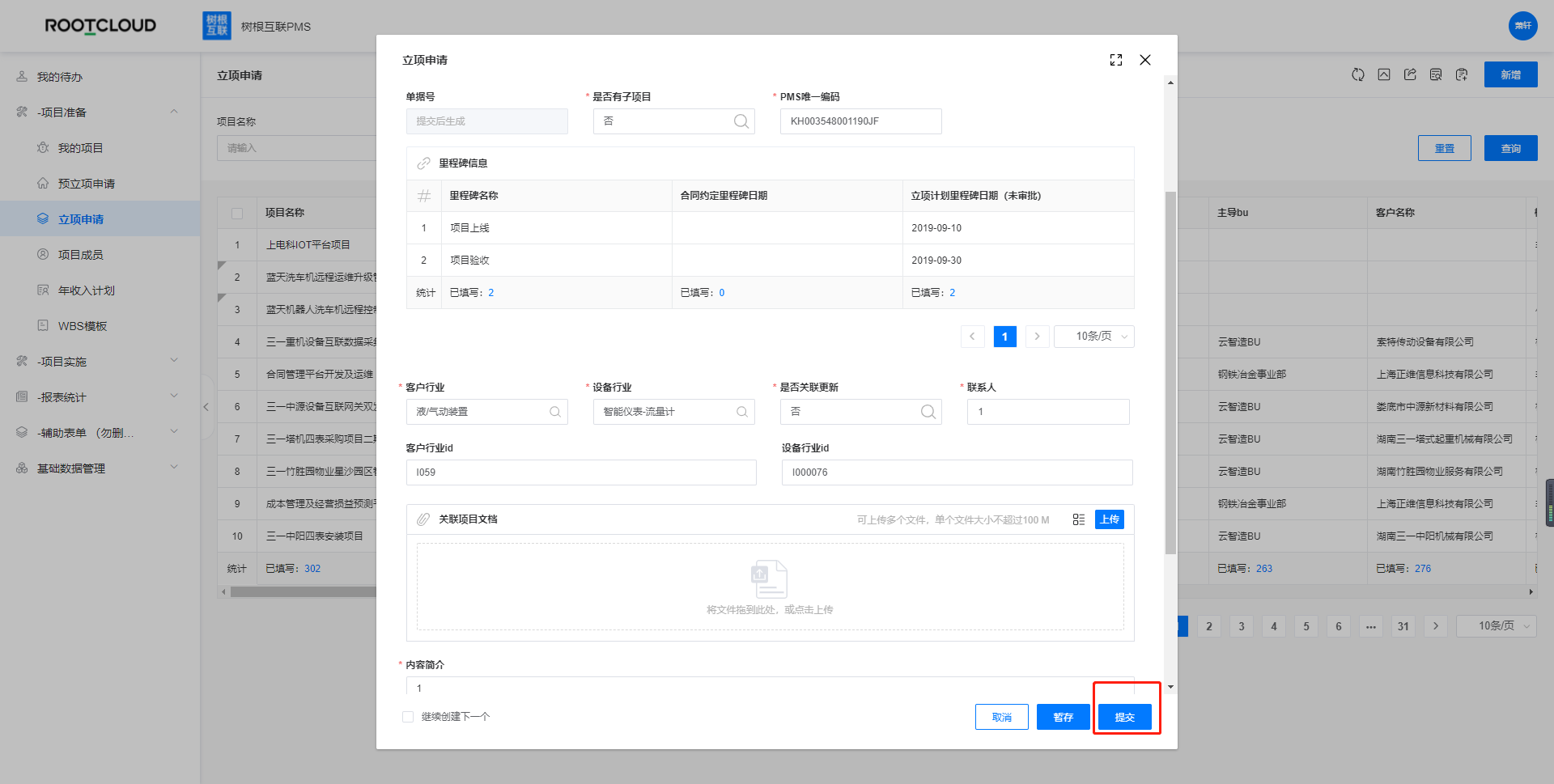This screenshot has width=1554, height=784.
Task: Go to page 3 in background pager
Action: coord(1242,626)
